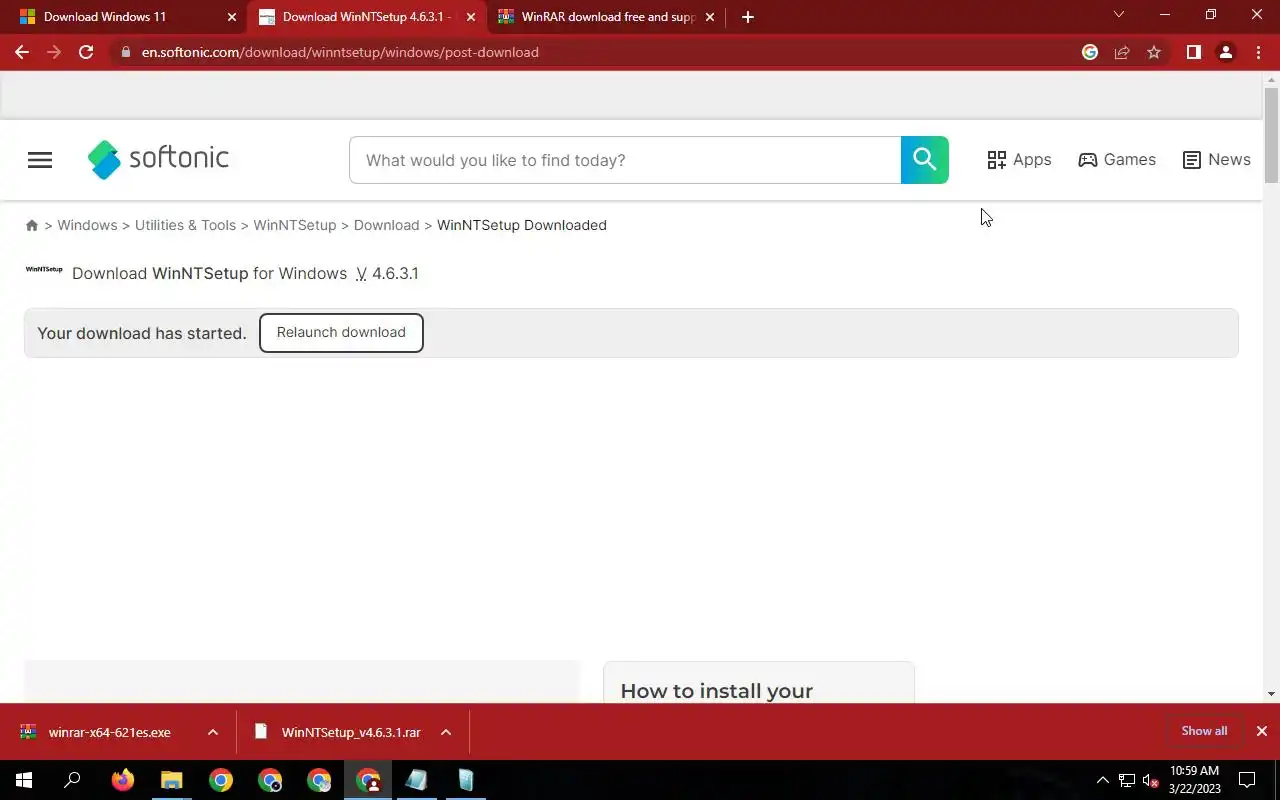Go forward in browser history

[54, 52]
